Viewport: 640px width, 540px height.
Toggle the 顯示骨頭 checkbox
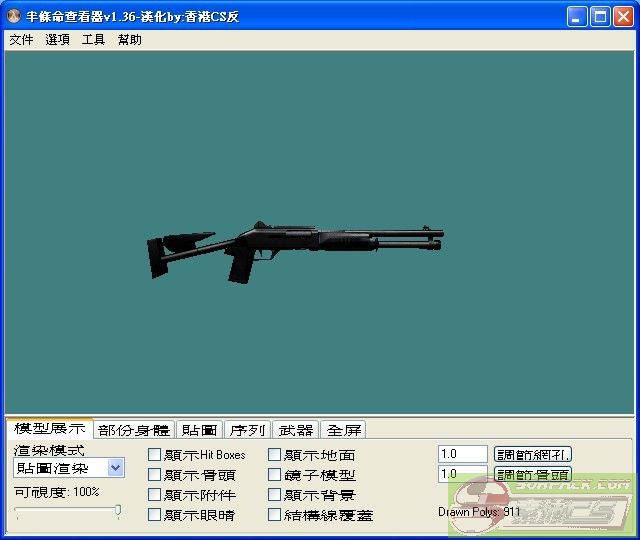tap(154, 475)
